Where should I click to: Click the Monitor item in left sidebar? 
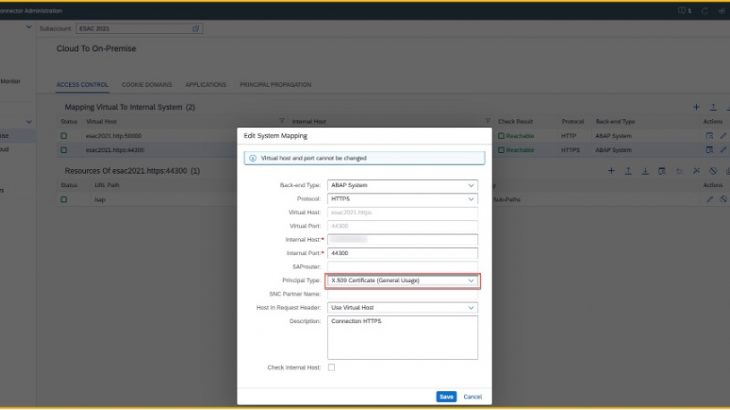pos(10,81)
